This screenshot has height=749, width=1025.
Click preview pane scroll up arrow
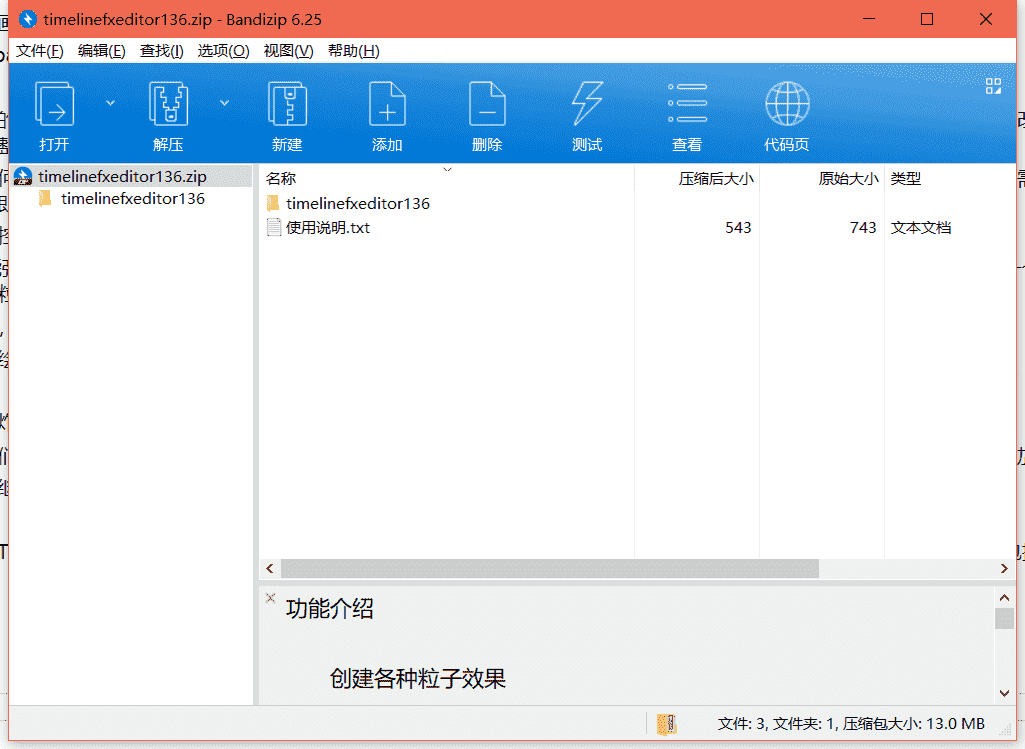click(x=1005, y=597)
